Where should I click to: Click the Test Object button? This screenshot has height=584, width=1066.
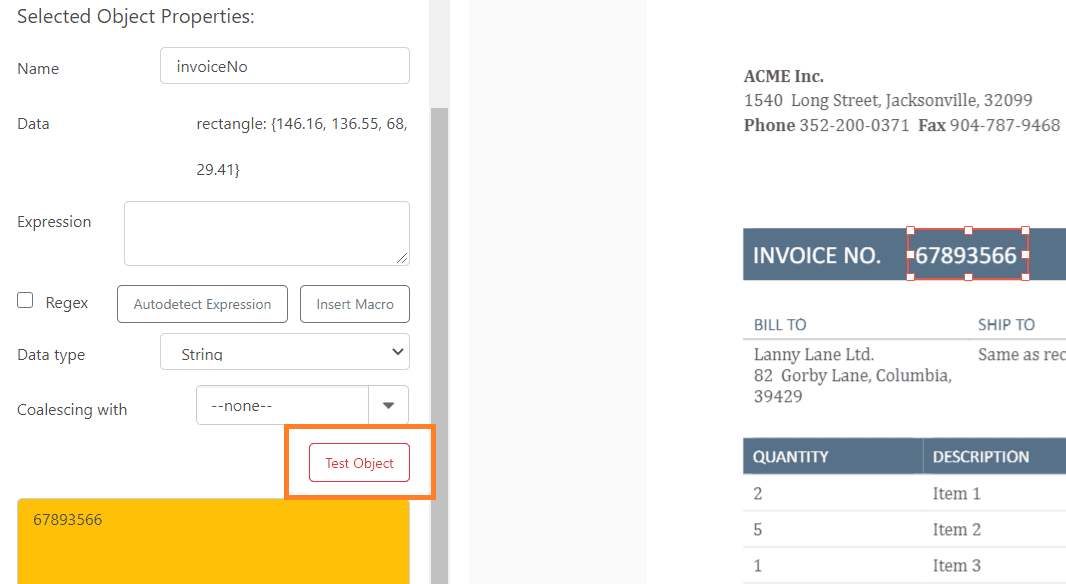coord(359,463)
